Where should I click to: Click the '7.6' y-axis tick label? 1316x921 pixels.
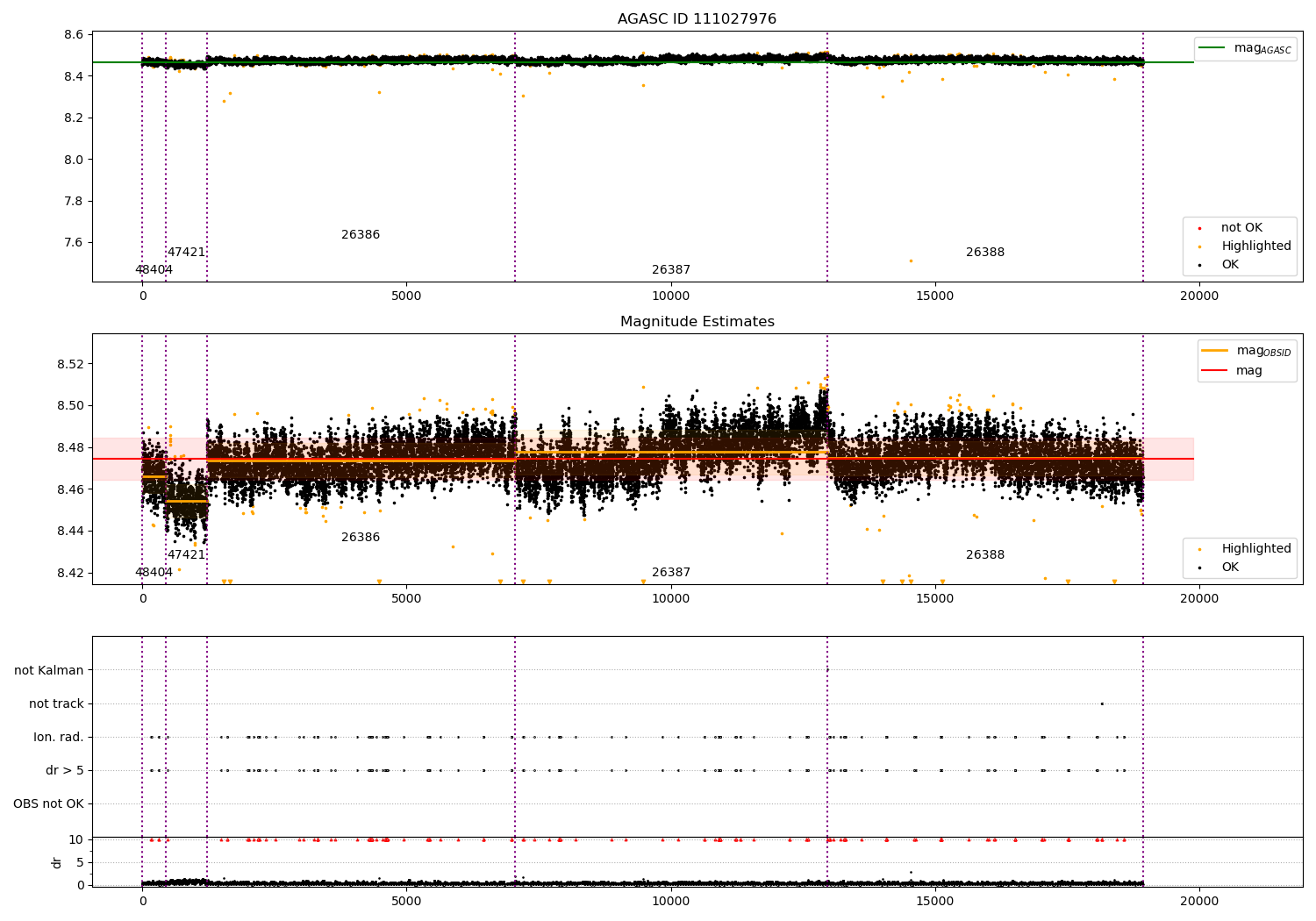tap(74, 243)
